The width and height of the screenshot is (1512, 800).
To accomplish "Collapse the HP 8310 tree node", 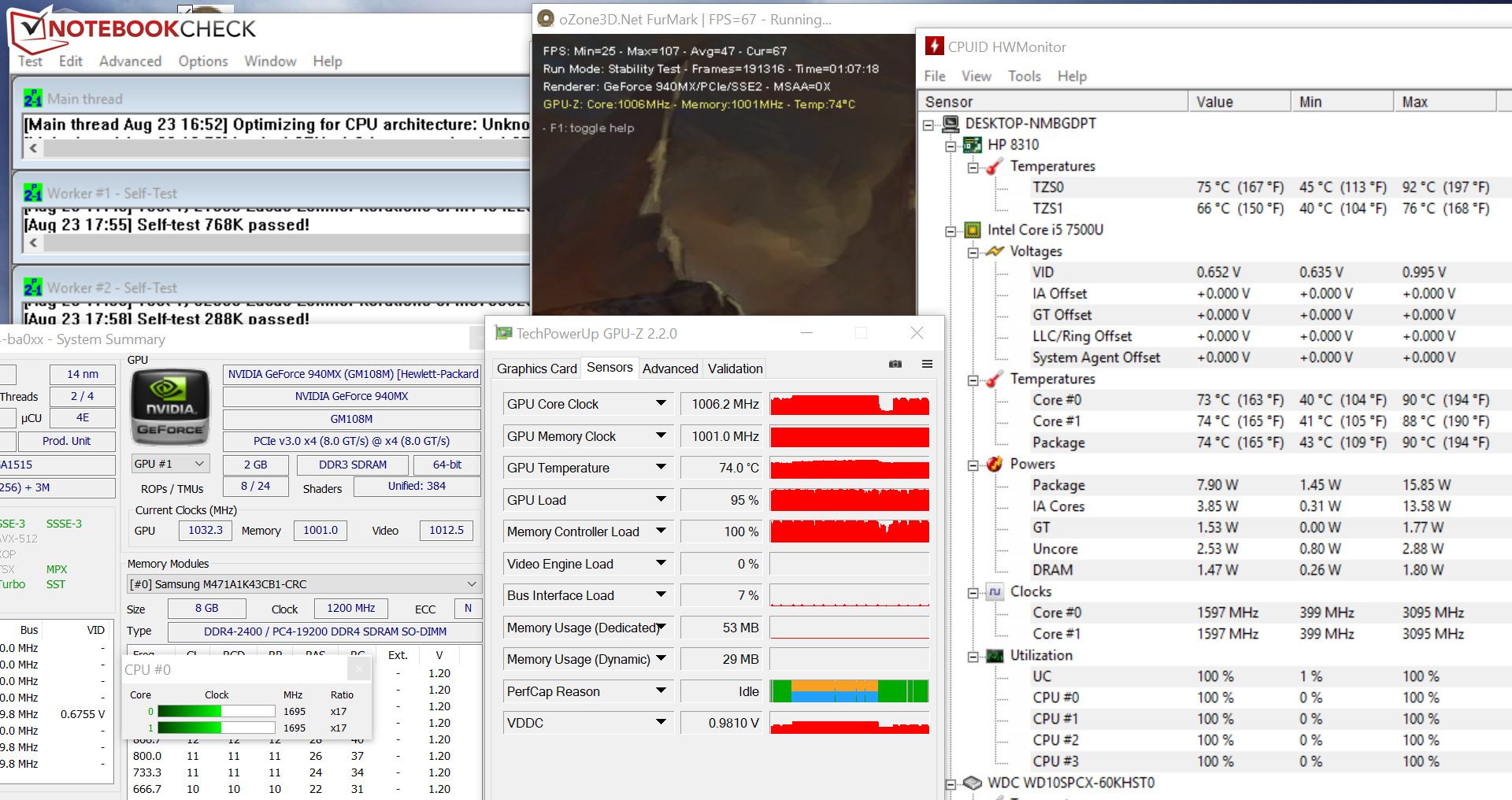I will click(951, 146).
